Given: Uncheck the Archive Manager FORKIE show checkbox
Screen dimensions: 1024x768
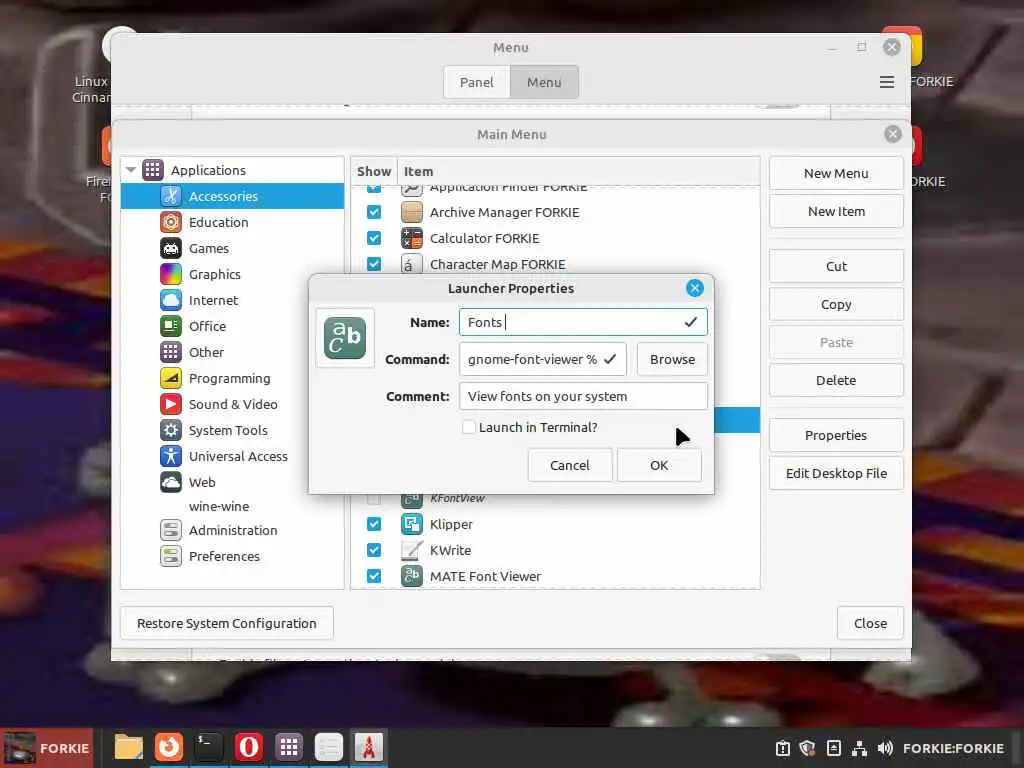Looking at the screenshot, I should [x=374, y=212].
